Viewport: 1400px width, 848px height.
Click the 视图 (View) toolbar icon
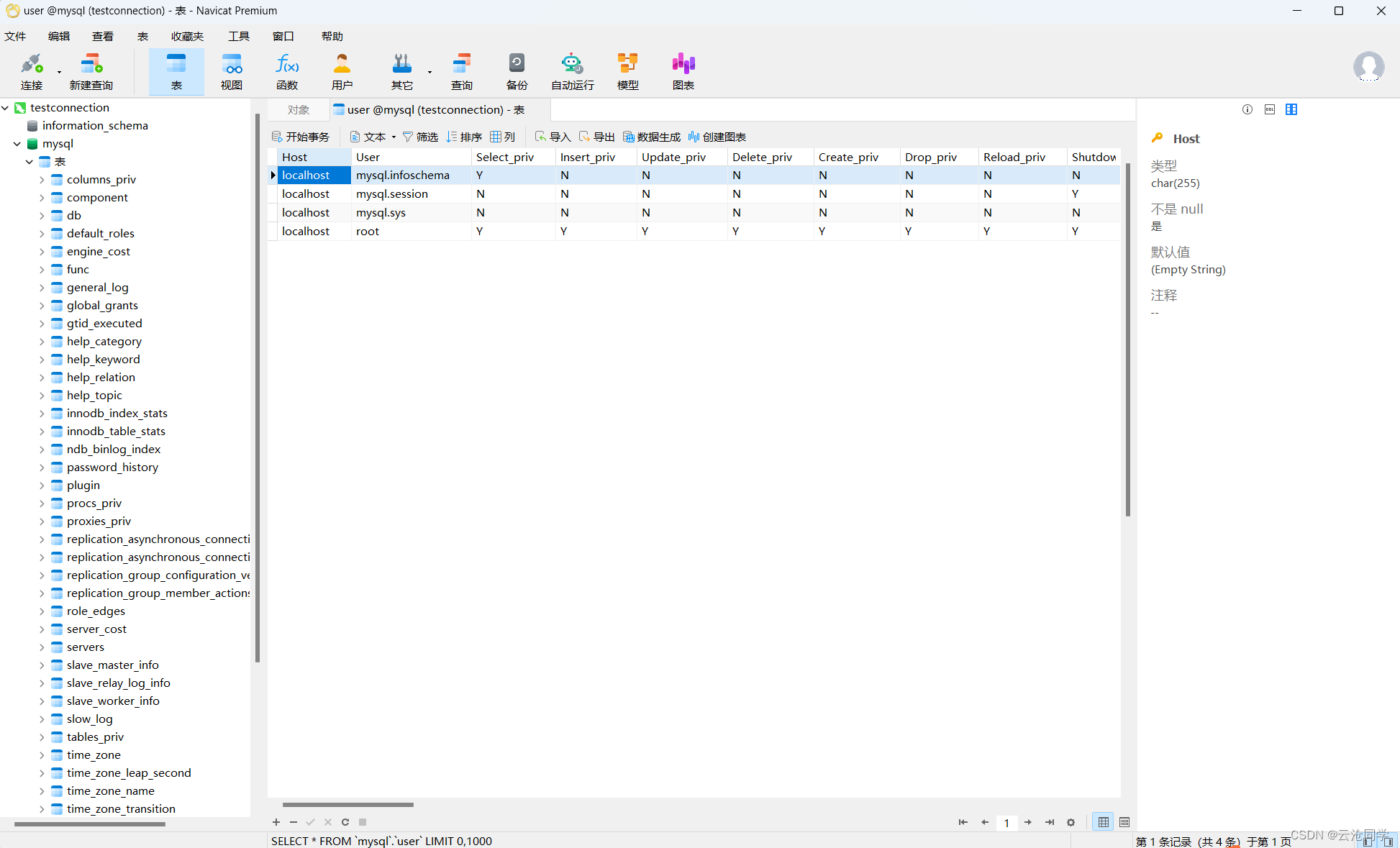(x=231, y=71)
